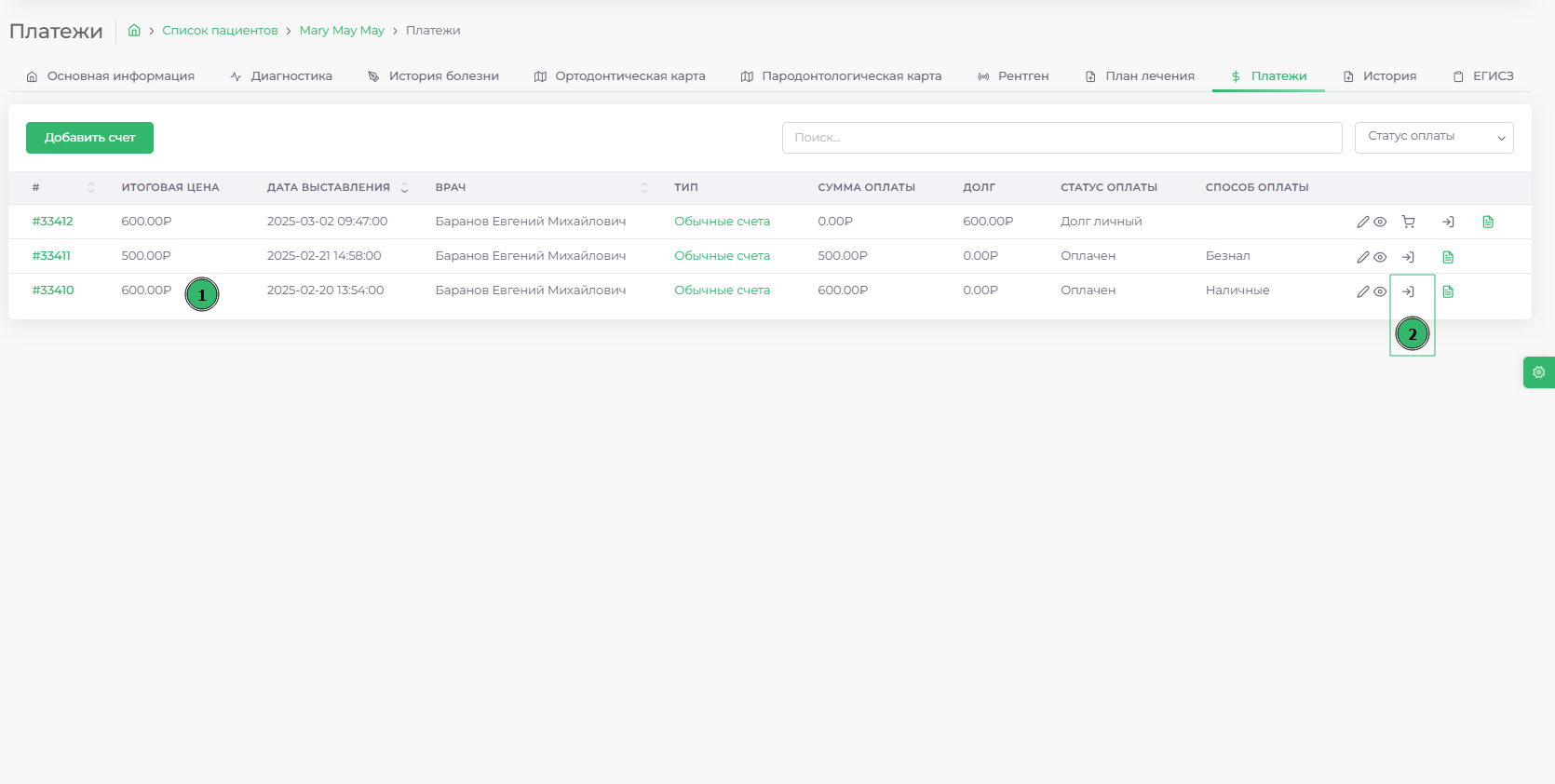Open green document icon for invoice #33410

1448,291
